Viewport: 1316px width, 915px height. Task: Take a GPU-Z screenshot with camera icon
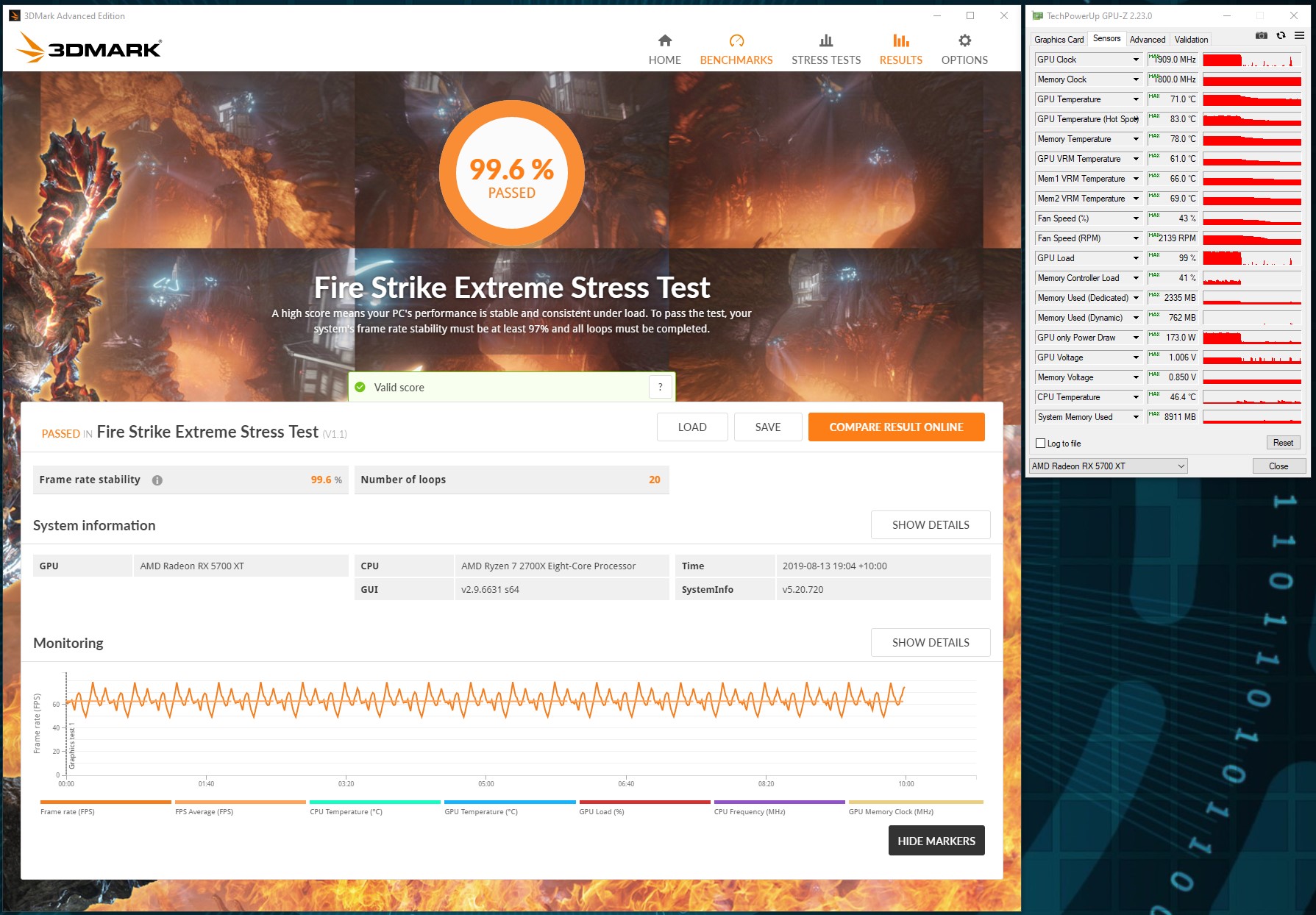(1262, 35)
